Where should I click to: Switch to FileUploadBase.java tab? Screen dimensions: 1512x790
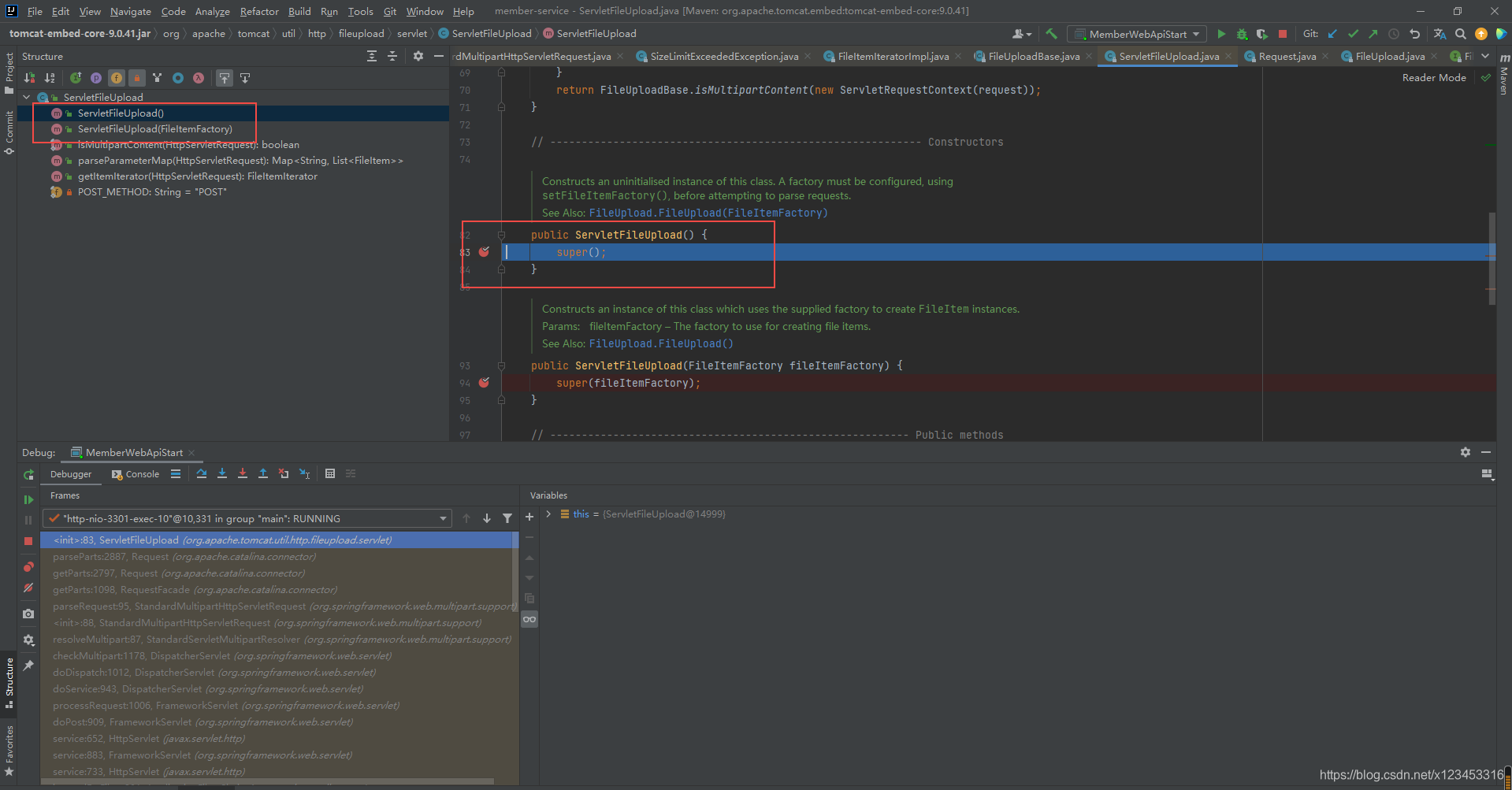pyautogui.click(x=1034, y=56)
